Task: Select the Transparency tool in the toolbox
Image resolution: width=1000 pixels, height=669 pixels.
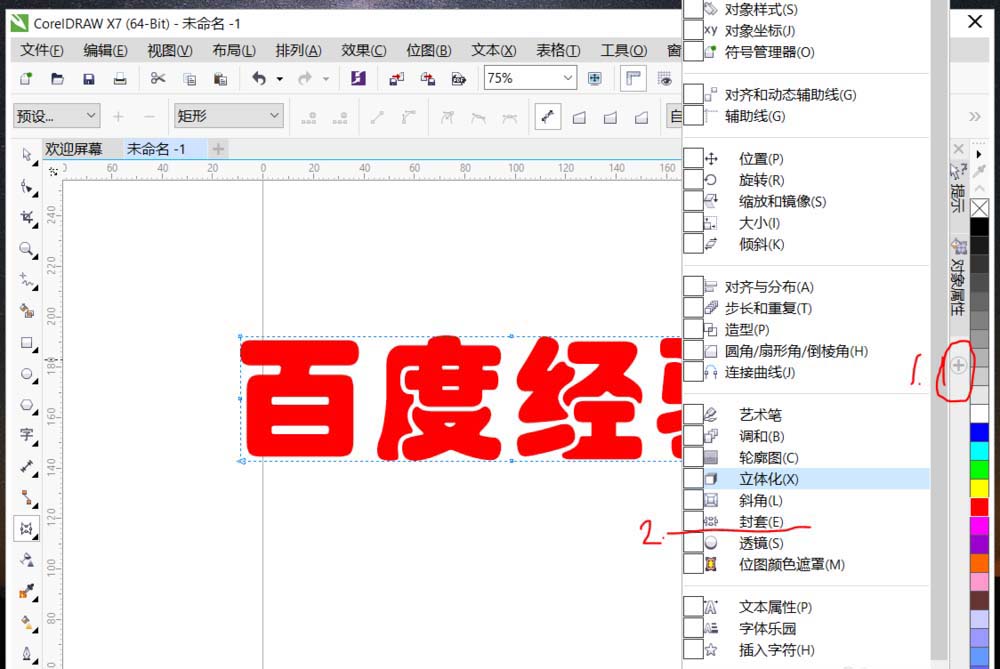Action: pos(27,560)
